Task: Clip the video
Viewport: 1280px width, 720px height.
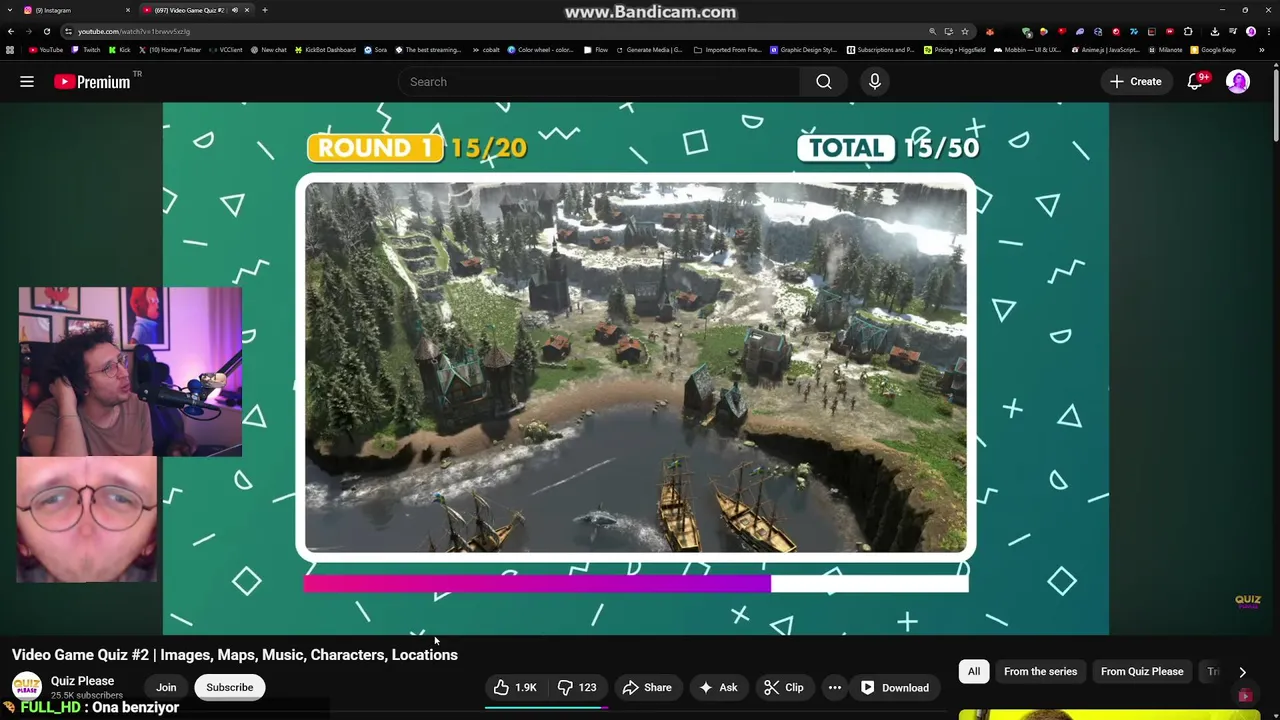Action: (783, 687)
